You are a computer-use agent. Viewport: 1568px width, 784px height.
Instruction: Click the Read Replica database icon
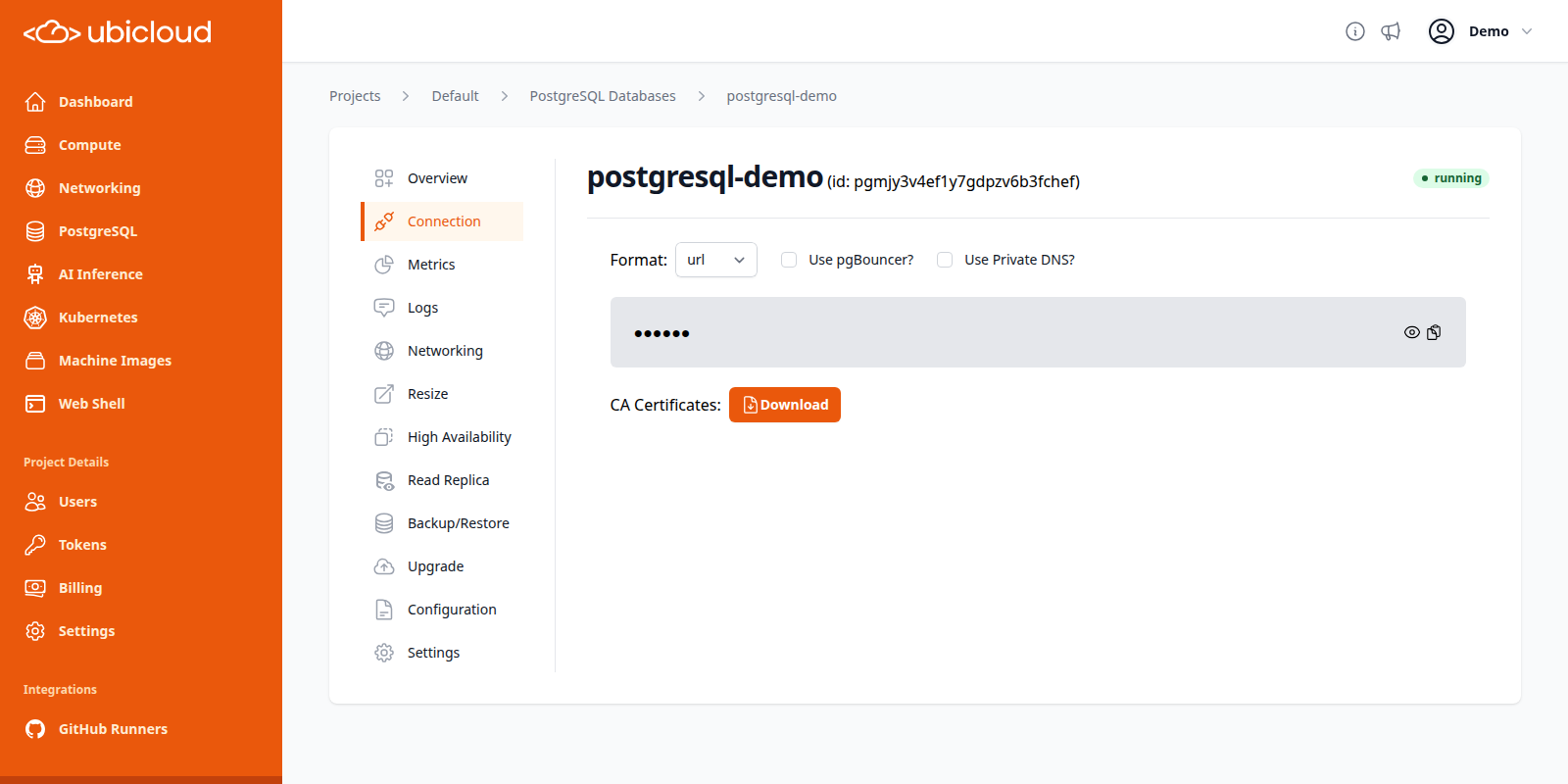[384, 480]
